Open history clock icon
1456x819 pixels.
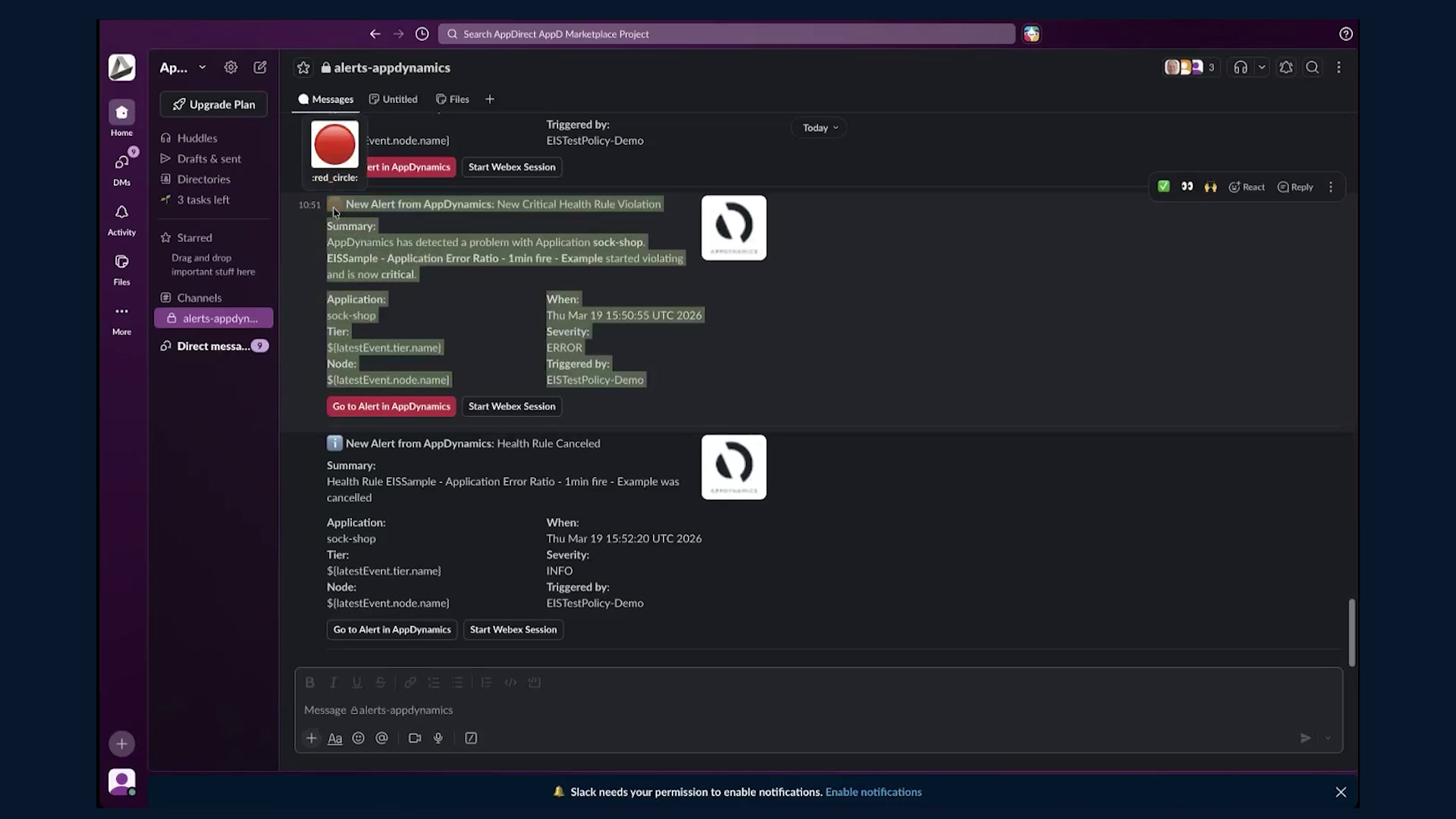tap(422, 34)
